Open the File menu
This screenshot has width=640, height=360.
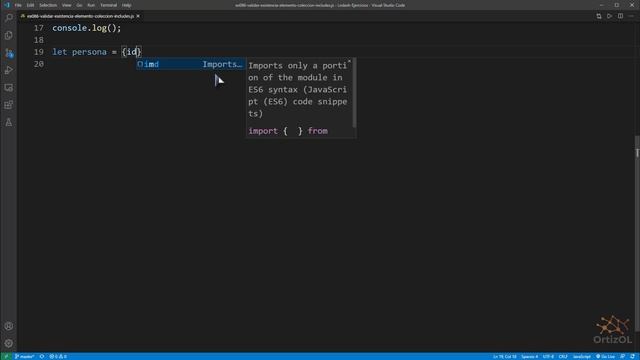(x=18, y=5)
